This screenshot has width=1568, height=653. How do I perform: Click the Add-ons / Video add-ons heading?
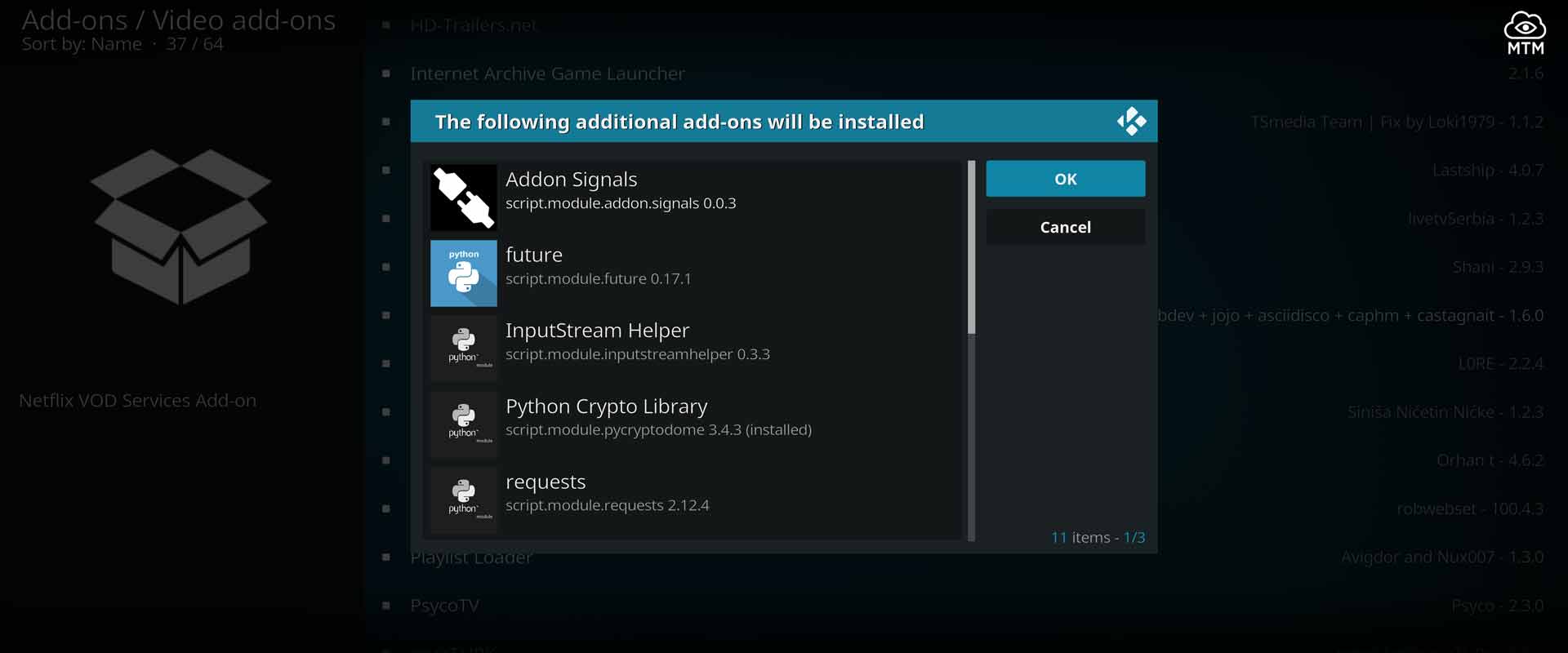pyautogui.click(x=178, y=20)
